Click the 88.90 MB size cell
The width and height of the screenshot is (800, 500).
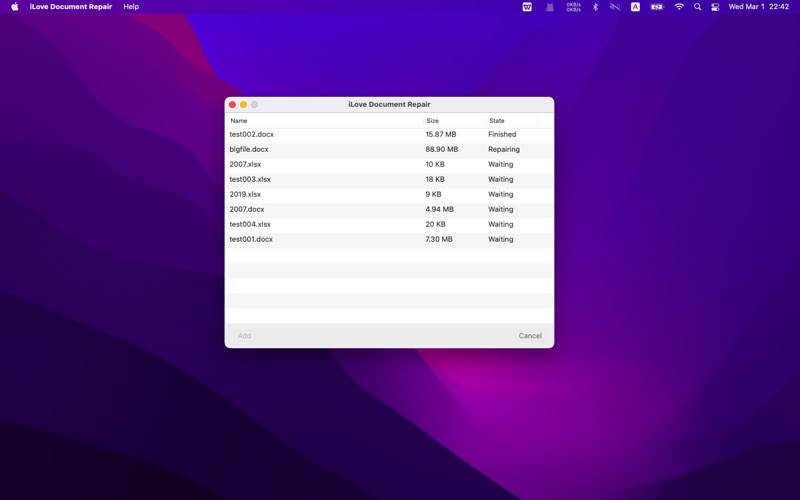(x=442, y=149)
